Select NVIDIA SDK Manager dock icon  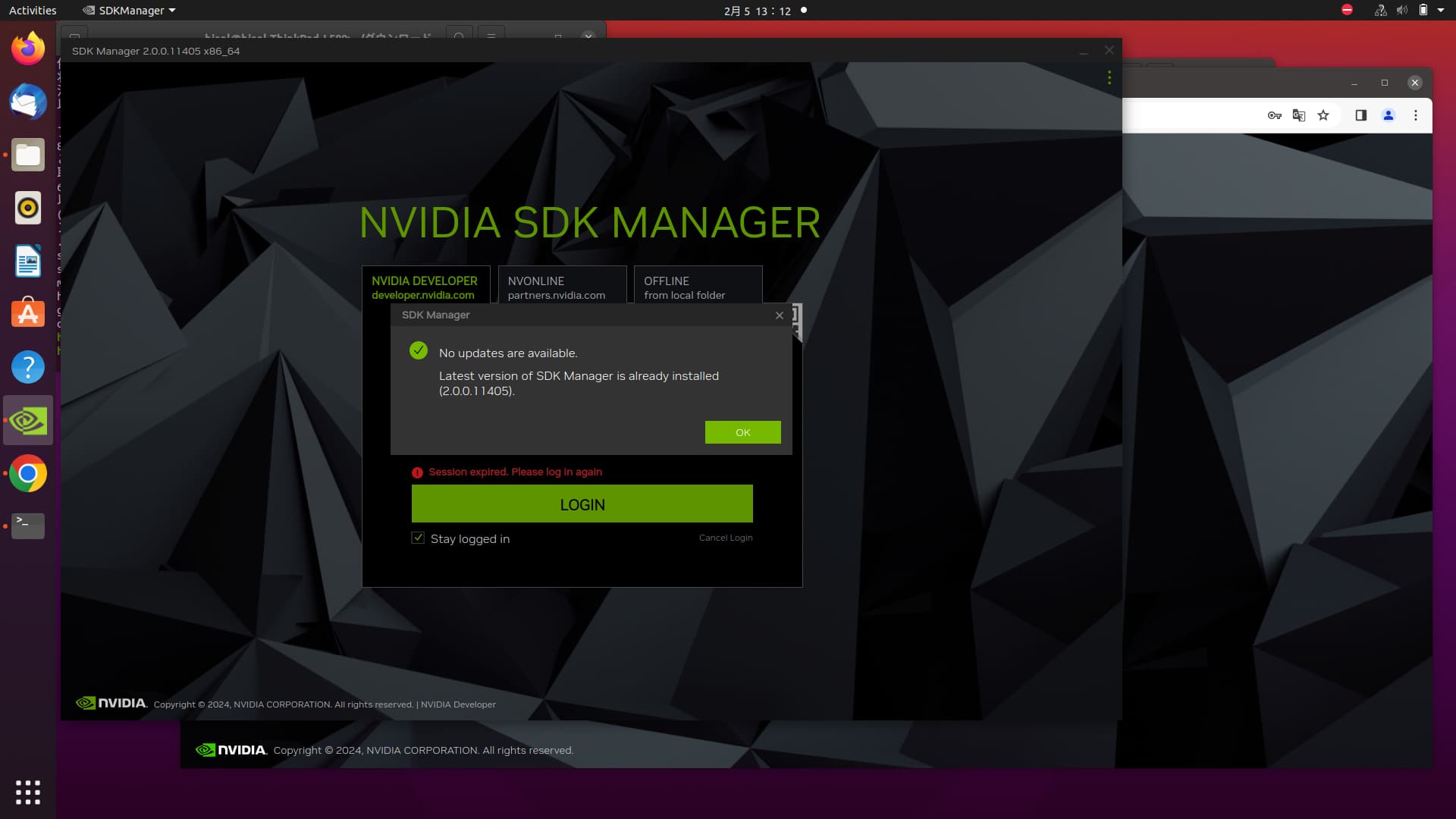[28, 420]
